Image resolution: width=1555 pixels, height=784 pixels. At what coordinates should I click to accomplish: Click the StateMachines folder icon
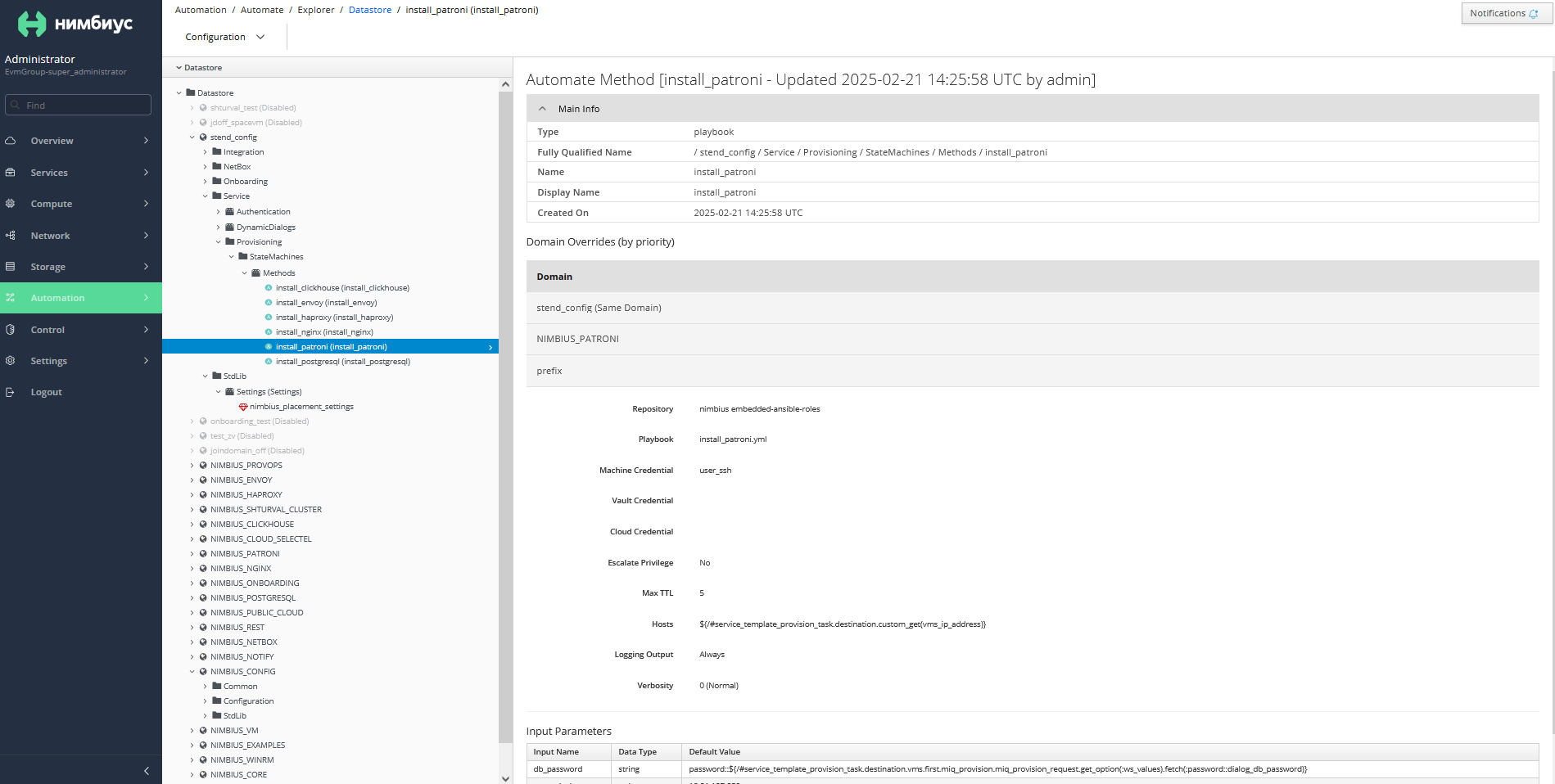243,256
